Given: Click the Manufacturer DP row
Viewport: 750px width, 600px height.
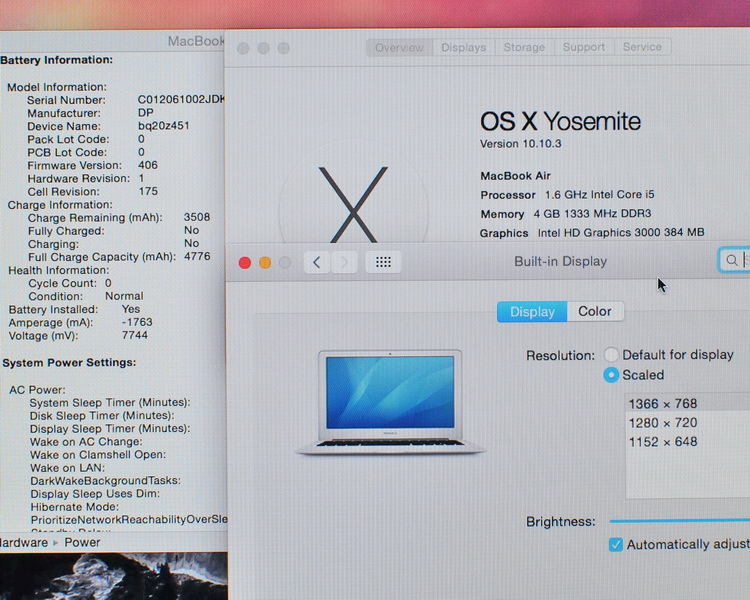Looking at the screenshot, I should coord(90,113).
